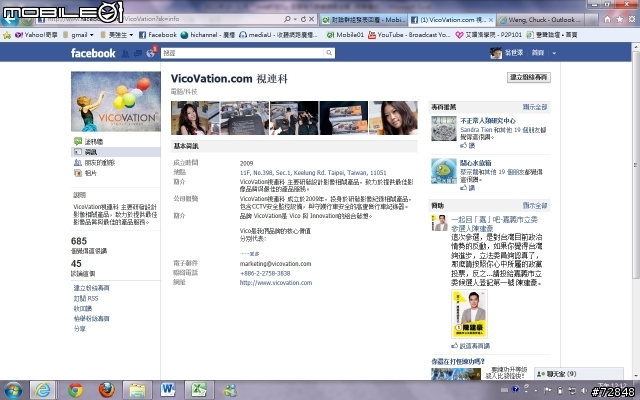Open last photo of woman in photo strip
The height and width of the screenshot is (400, 640).
click(x=393, y=118)
